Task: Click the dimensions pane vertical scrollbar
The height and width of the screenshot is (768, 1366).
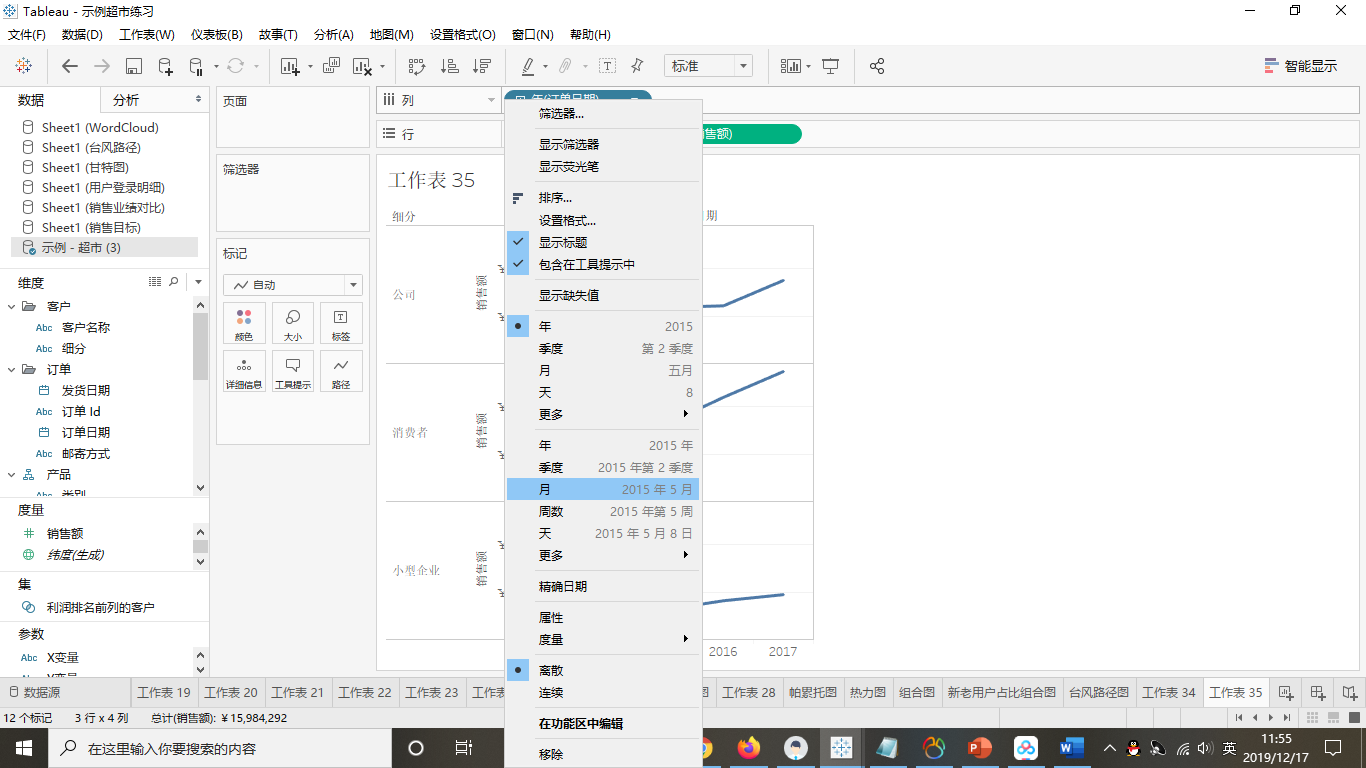Action: [x=201, y=348]
